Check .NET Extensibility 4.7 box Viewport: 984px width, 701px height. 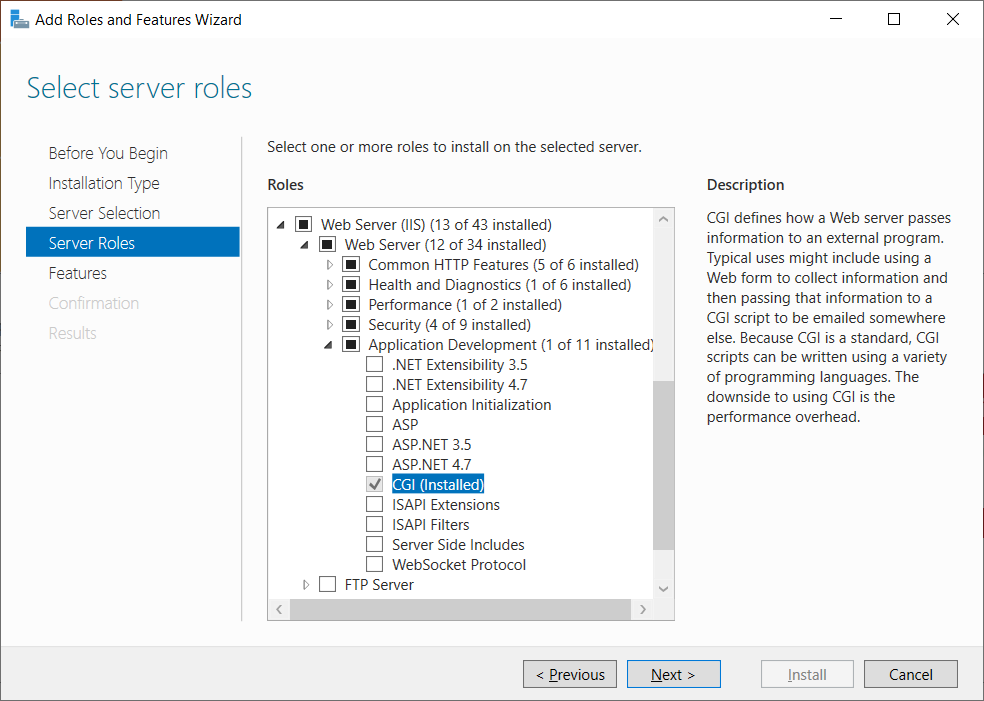[x=375, y=385]
